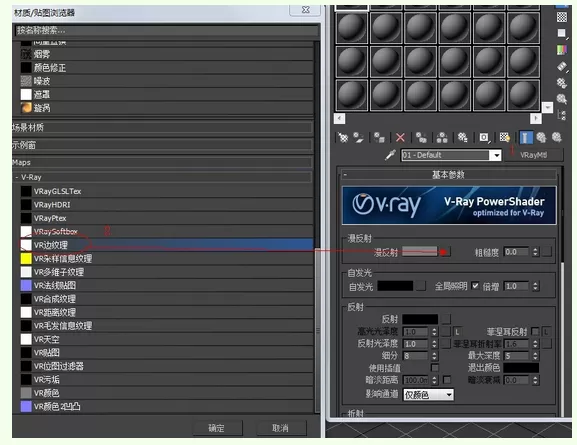The image size is (577, 445).
Task: Open the 漫反射 diffuse color swatch
Action: click(419, 252)
